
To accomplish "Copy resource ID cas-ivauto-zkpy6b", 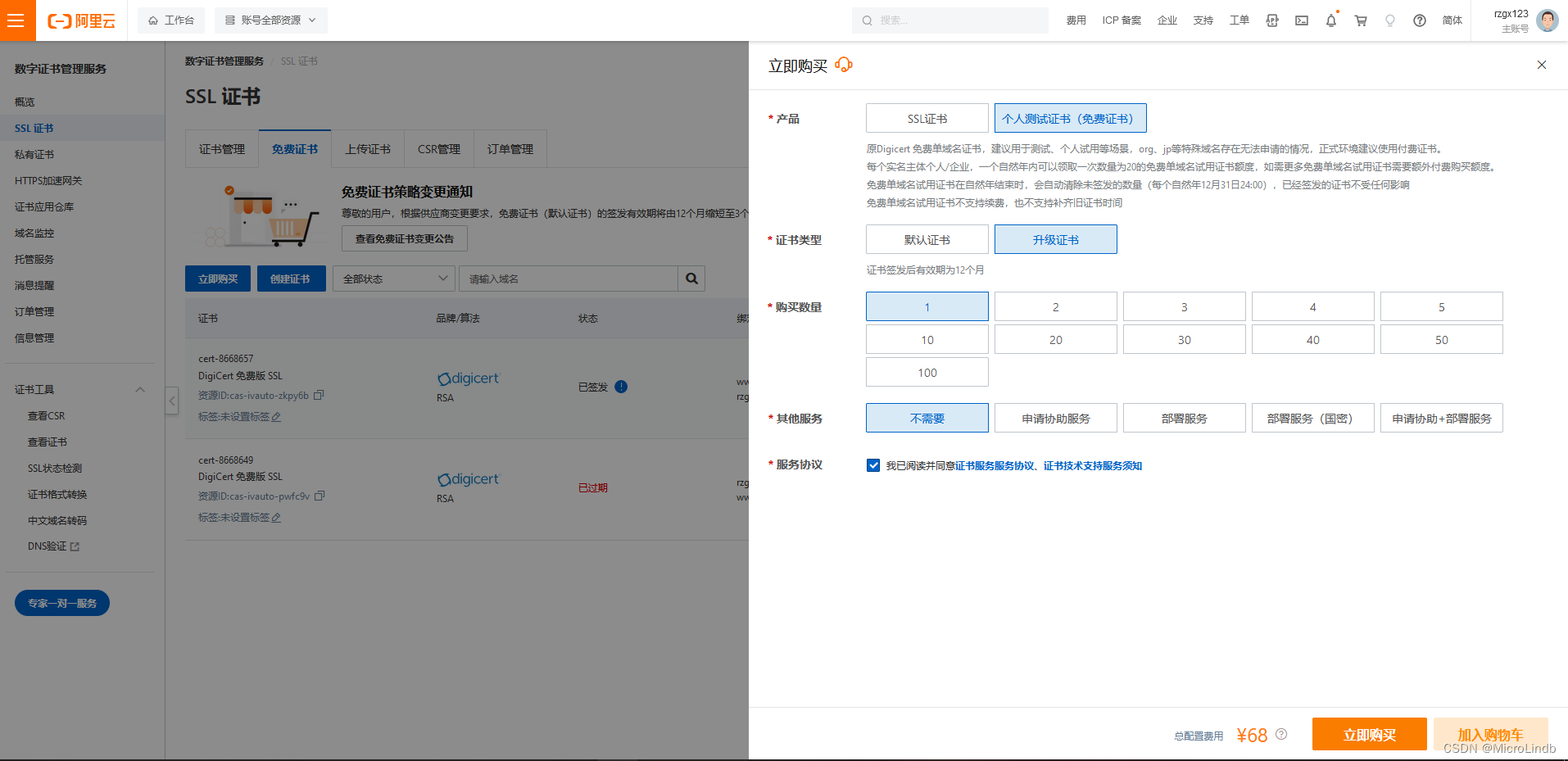I will [319, 395].
